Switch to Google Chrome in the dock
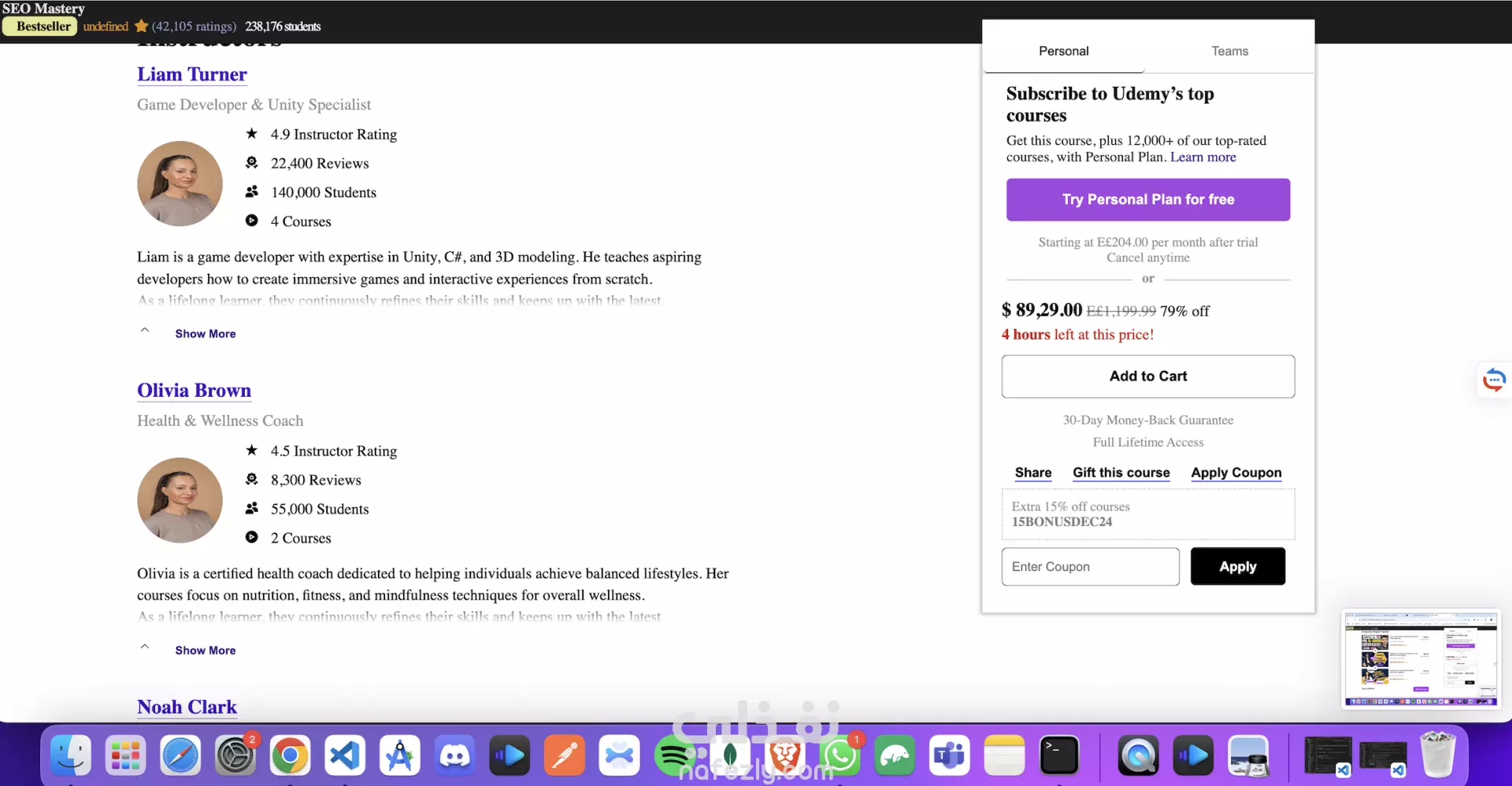The height and width of the screenshot is (786, 1512). 290,756
